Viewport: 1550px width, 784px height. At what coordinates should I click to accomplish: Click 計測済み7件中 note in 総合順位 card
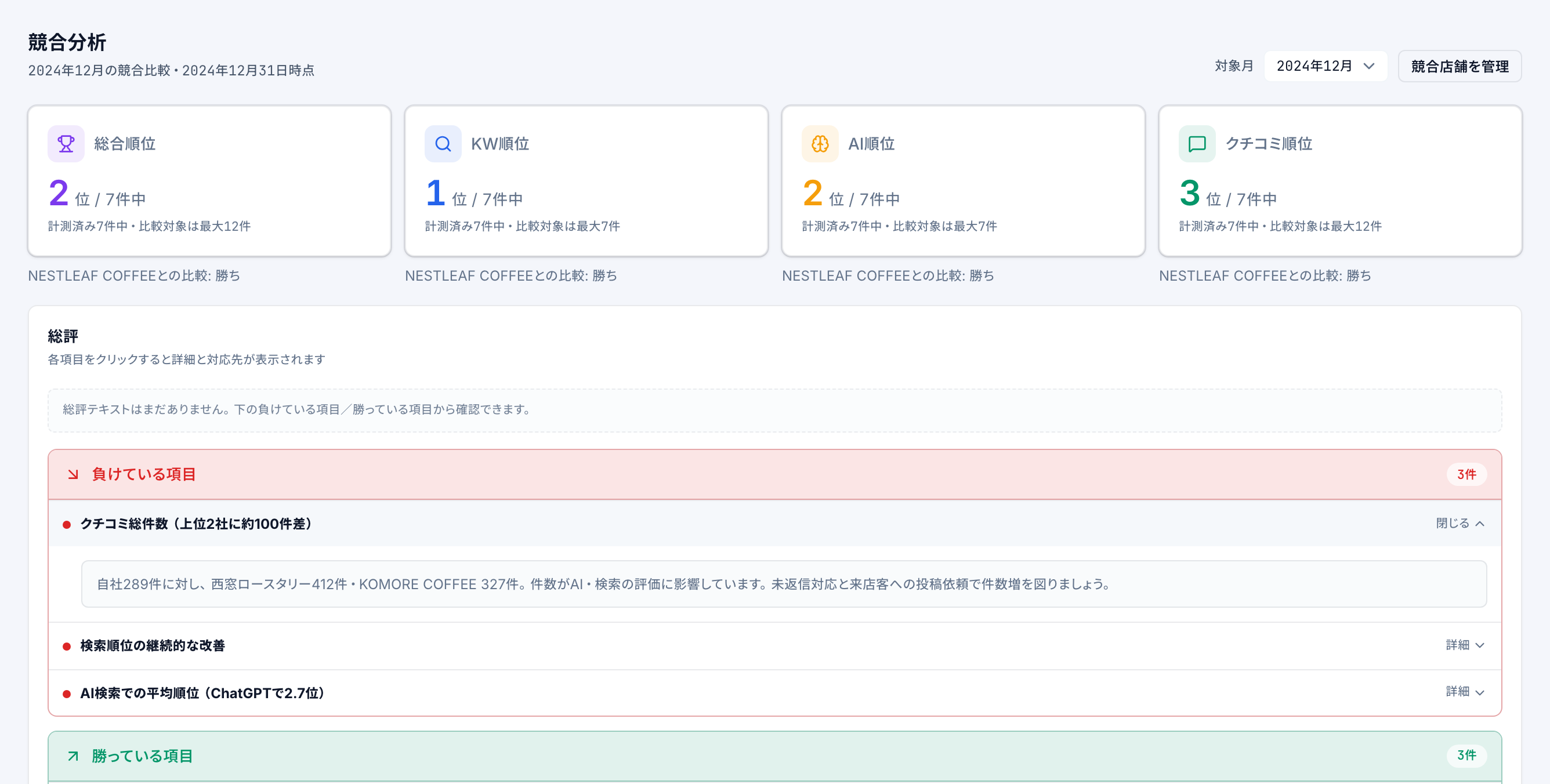(149, 227)
